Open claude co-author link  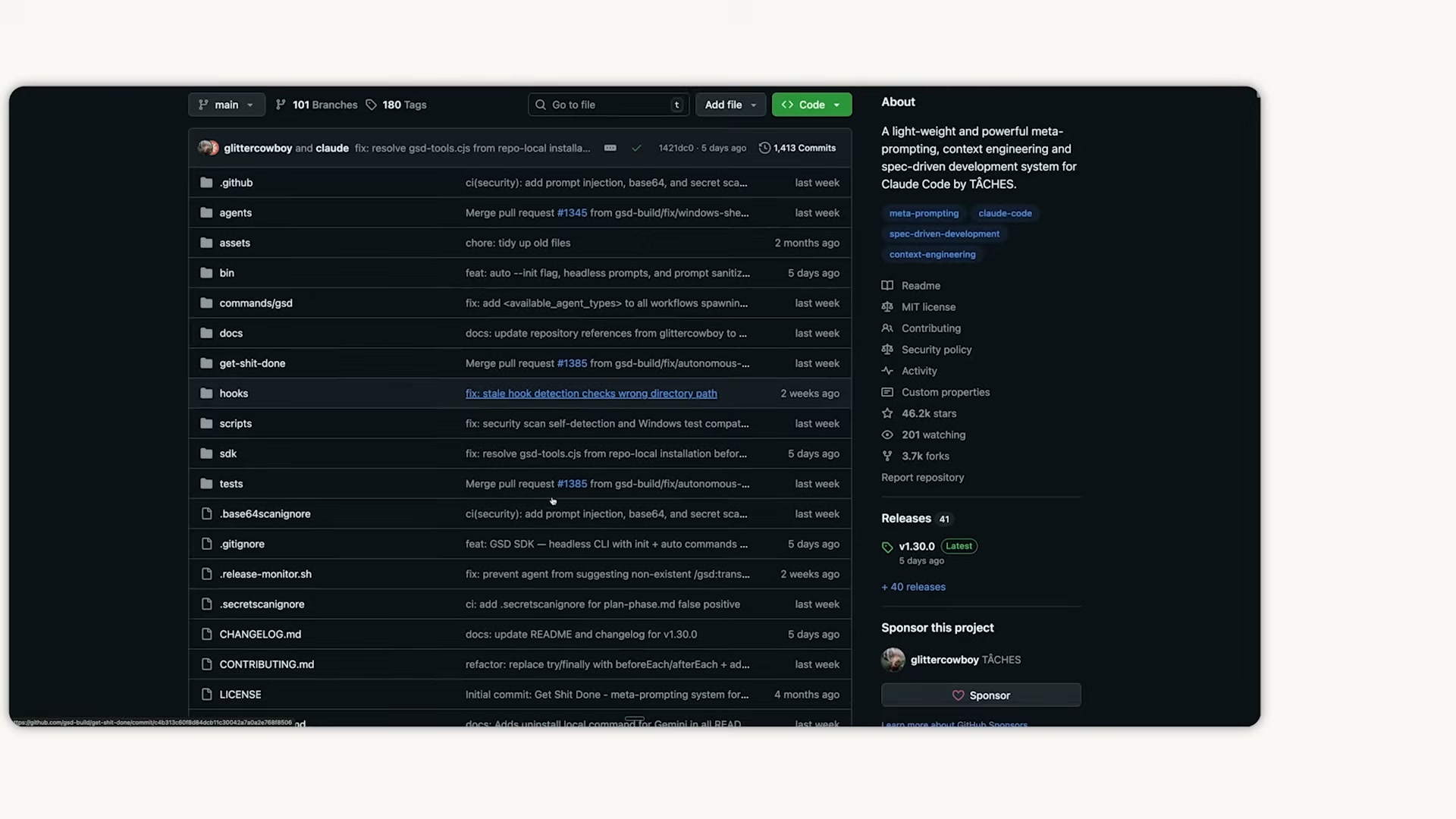tap(332, 148)
